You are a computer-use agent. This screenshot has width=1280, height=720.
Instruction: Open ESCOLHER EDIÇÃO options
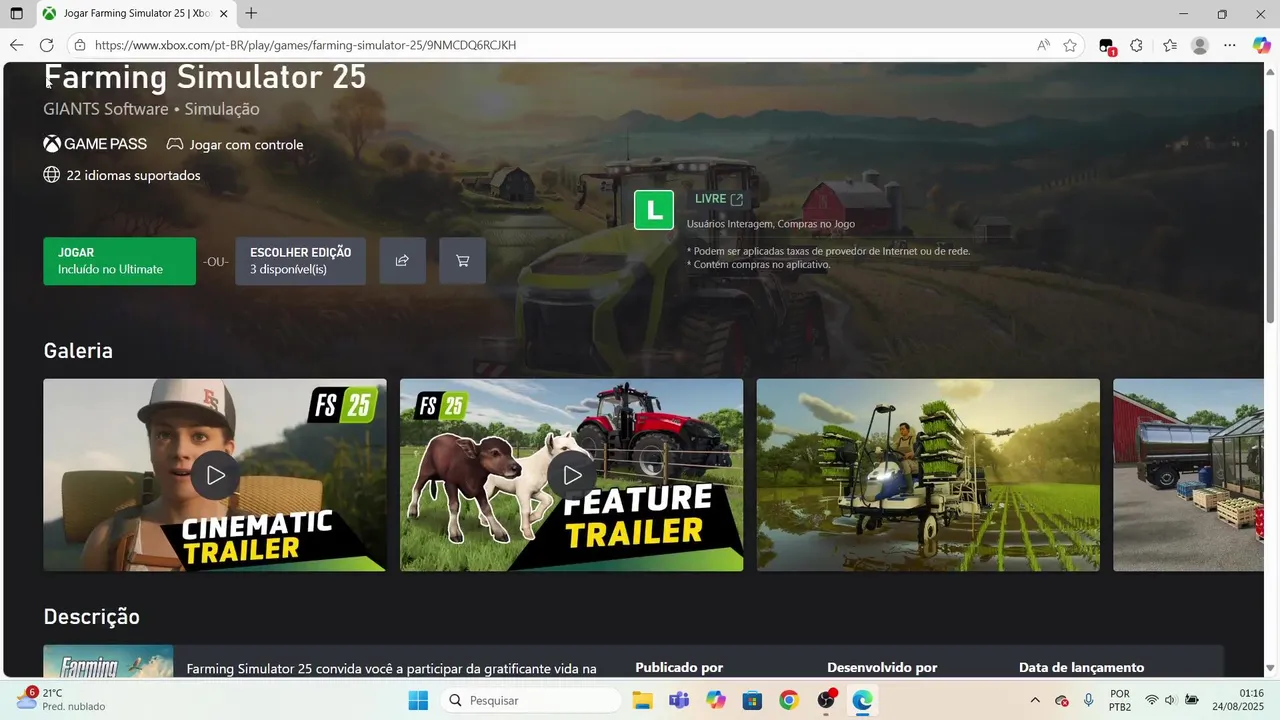click(x=300, y=261)
